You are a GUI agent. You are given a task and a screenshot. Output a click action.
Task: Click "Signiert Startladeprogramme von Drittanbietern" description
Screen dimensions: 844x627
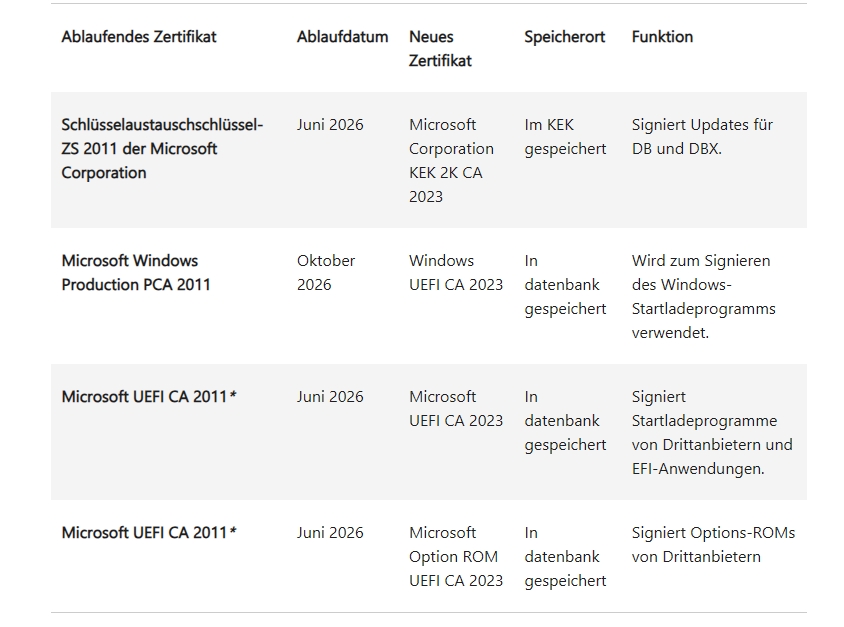click(x=711, y=433)
